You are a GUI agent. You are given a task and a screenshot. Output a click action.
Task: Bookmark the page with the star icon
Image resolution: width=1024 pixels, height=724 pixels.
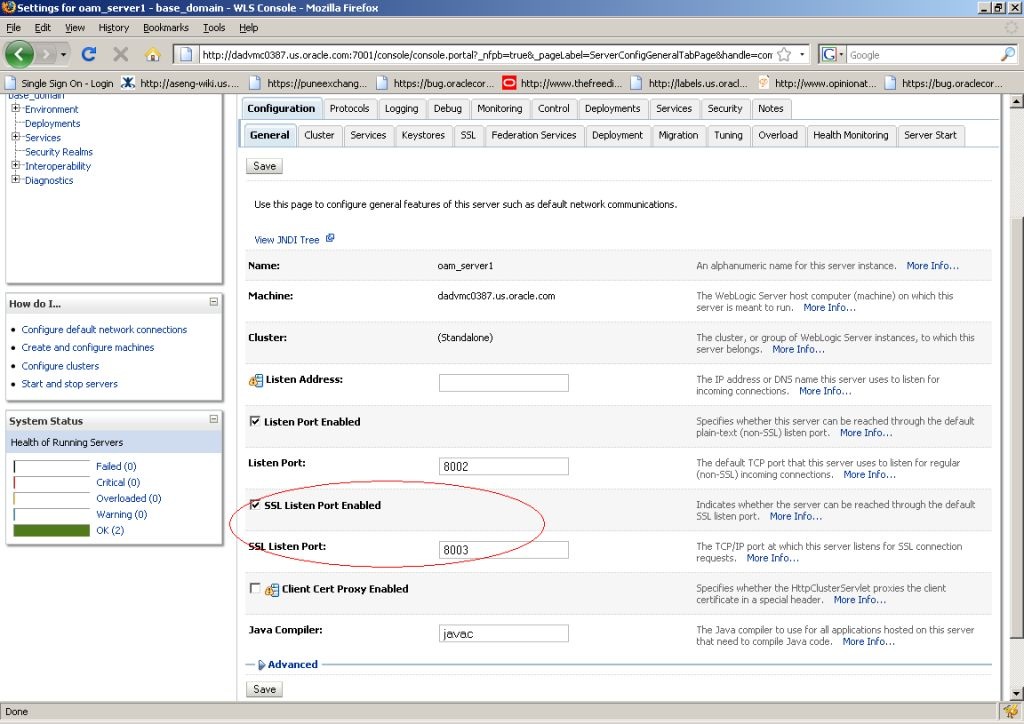coord(784,55)
